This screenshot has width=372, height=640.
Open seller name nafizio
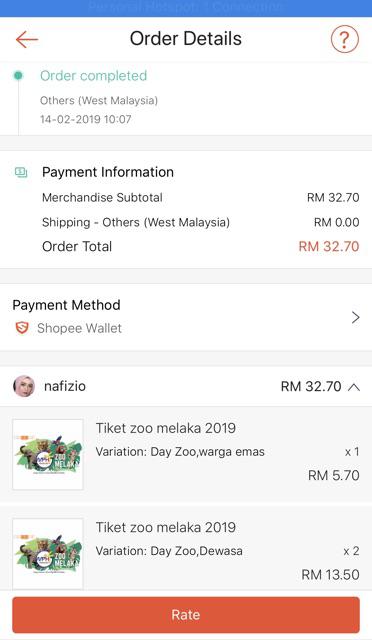(65, 386)
